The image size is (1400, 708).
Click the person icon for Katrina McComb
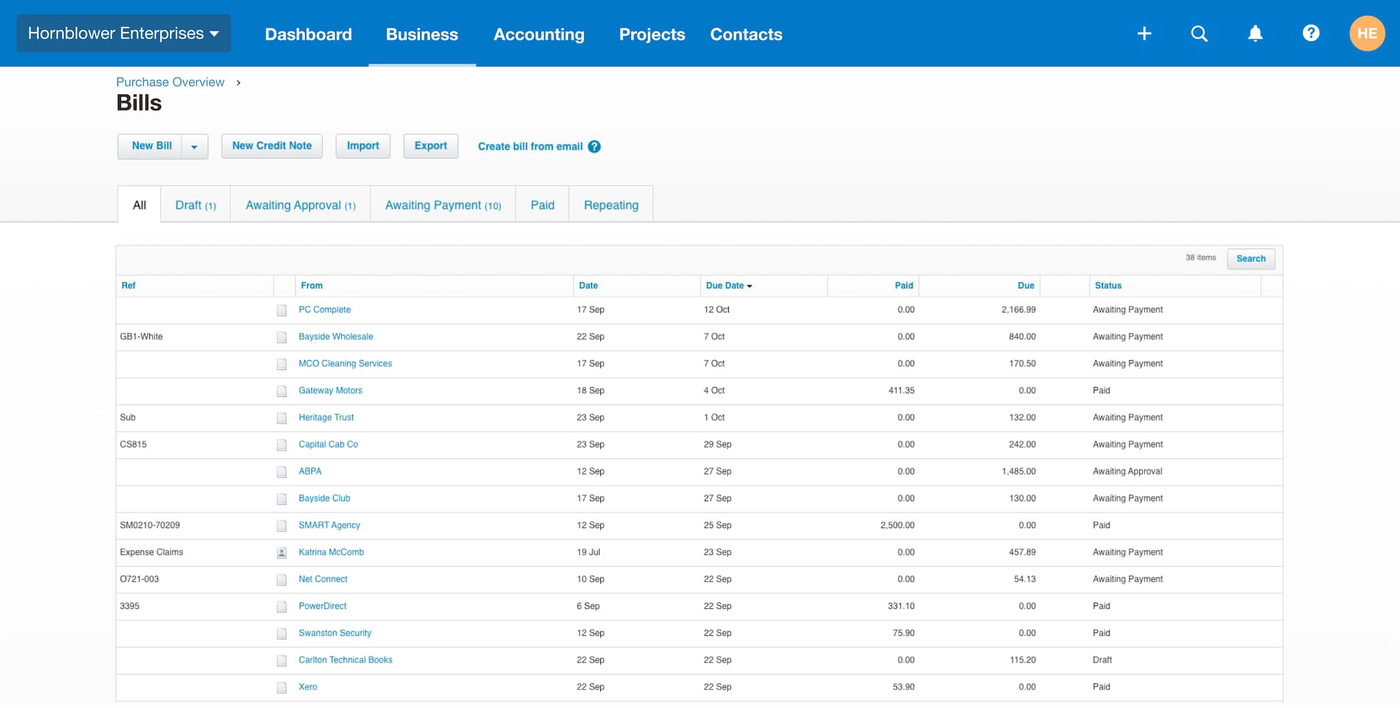click(x=282, y=553)
